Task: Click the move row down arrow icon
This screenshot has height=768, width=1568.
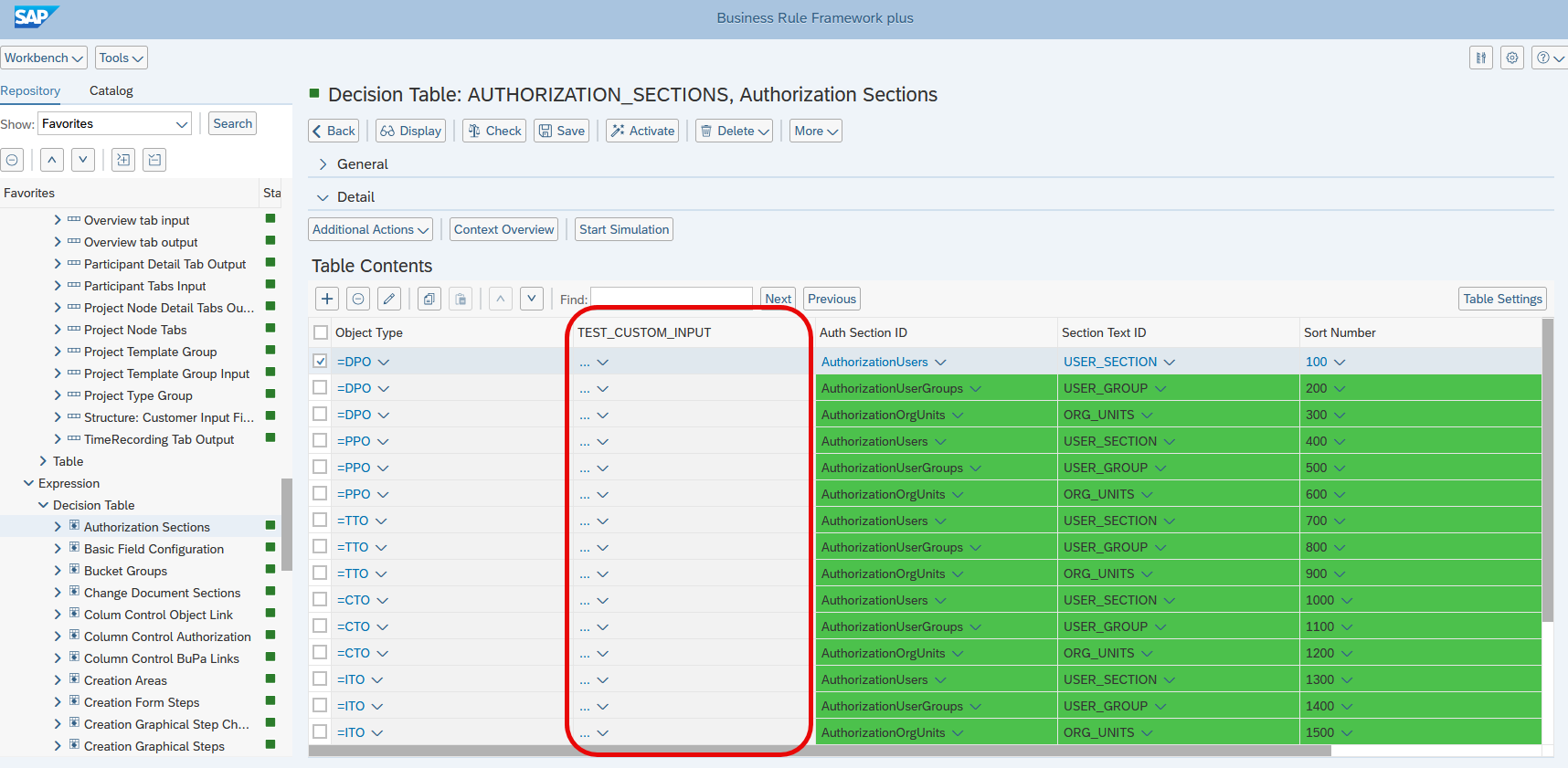Action: click(532, 299)
